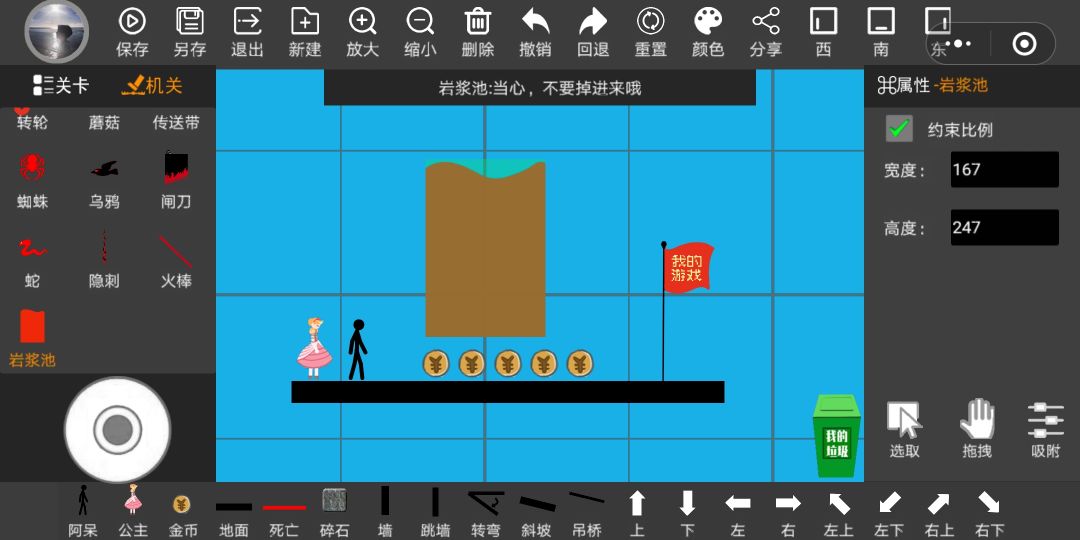The height and width of the screenshot is (540, 1080).
Task: Select the princess character on canvas
Action: (314, 348)
